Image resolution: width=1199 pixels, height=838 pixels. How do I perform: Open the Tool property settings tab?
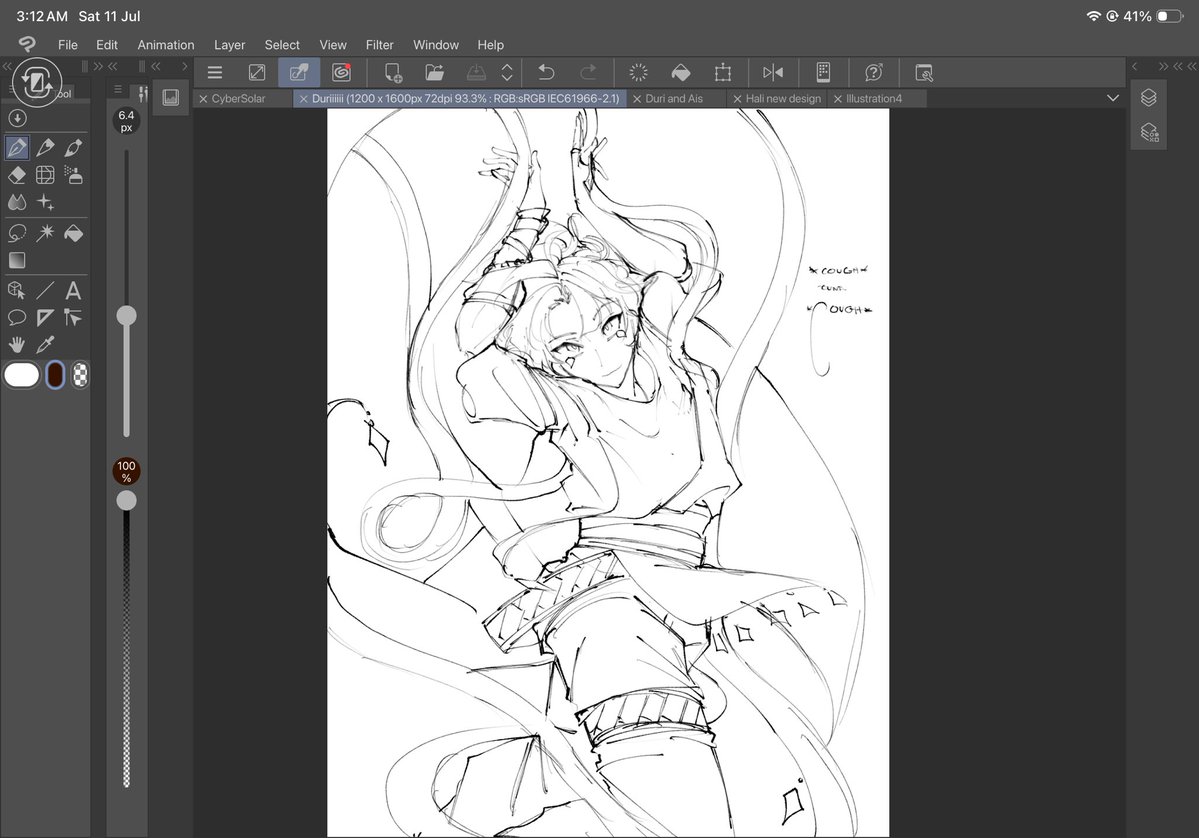click(x=142, y=93)
